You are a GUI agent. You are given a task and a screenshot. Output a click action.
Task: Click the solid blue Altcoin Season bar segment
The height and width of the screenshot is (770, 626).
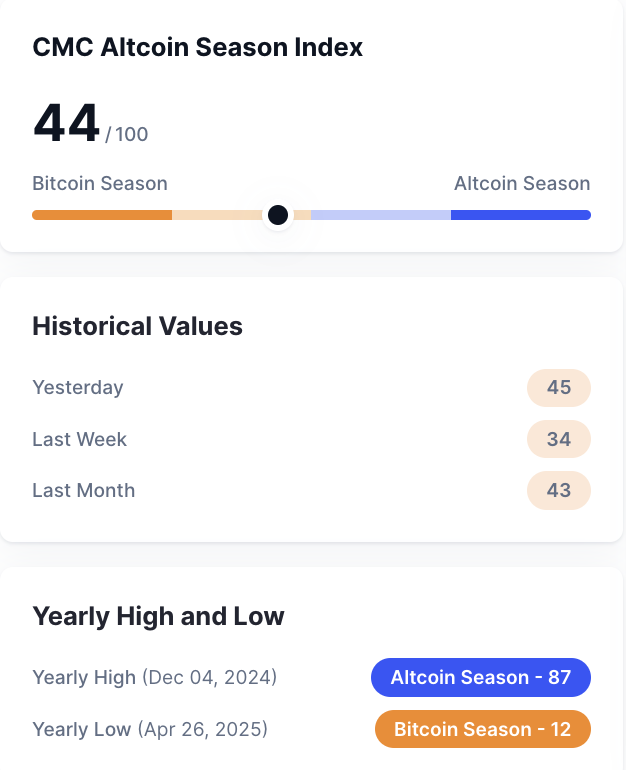[x=521, y=215]
